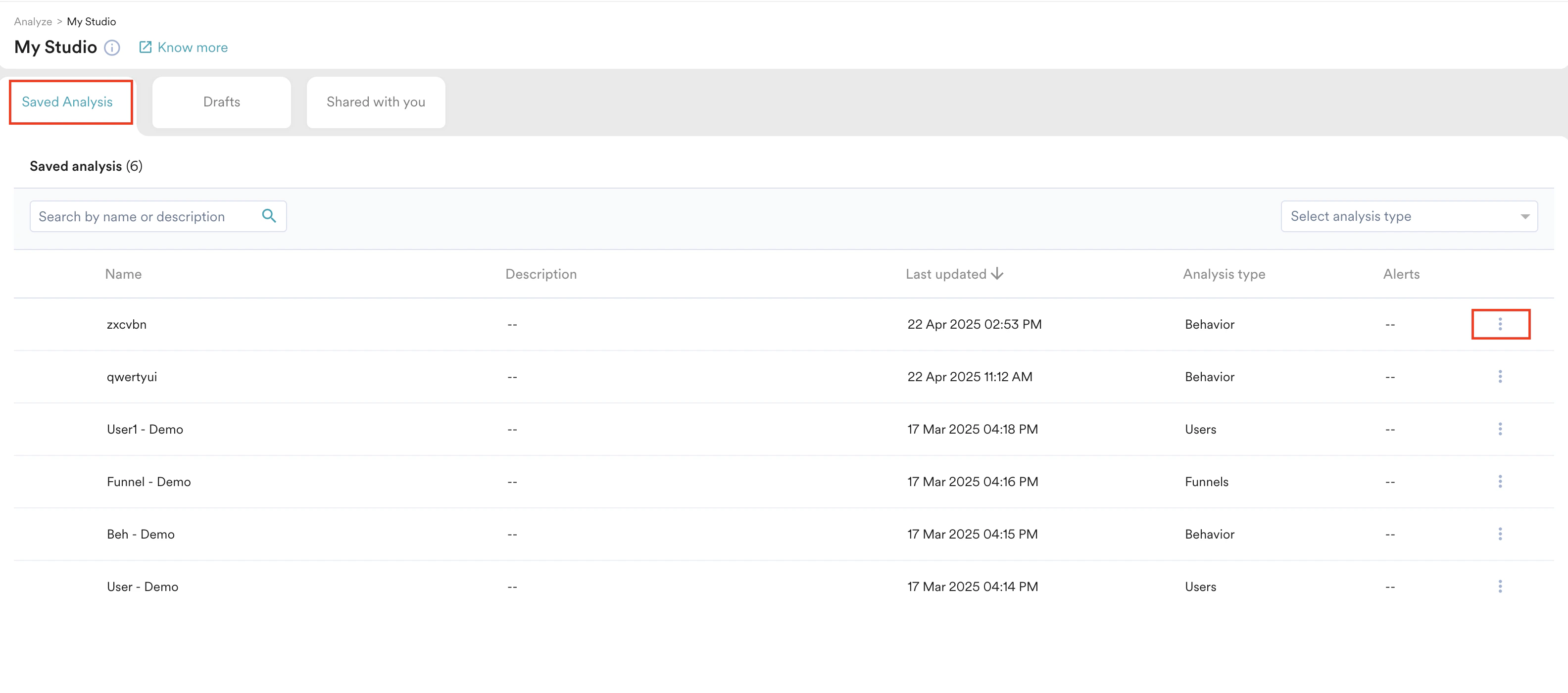Open the three-dot menu for Beh - Demo
Image resolution: width=1568 pixels, height=693 pixels.
[x=1500, y=534]
